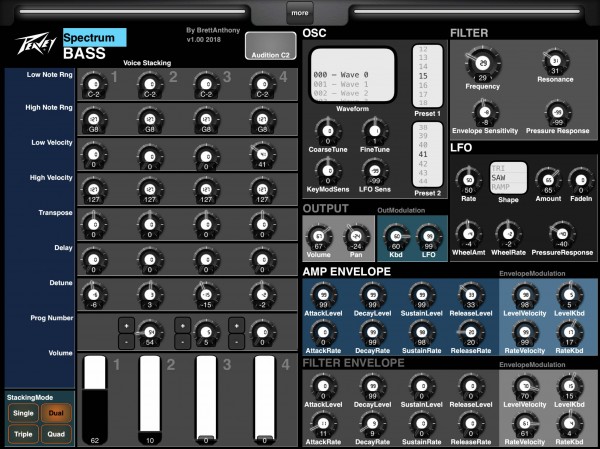Click voice 1 Low Note Rng knob

94,85
